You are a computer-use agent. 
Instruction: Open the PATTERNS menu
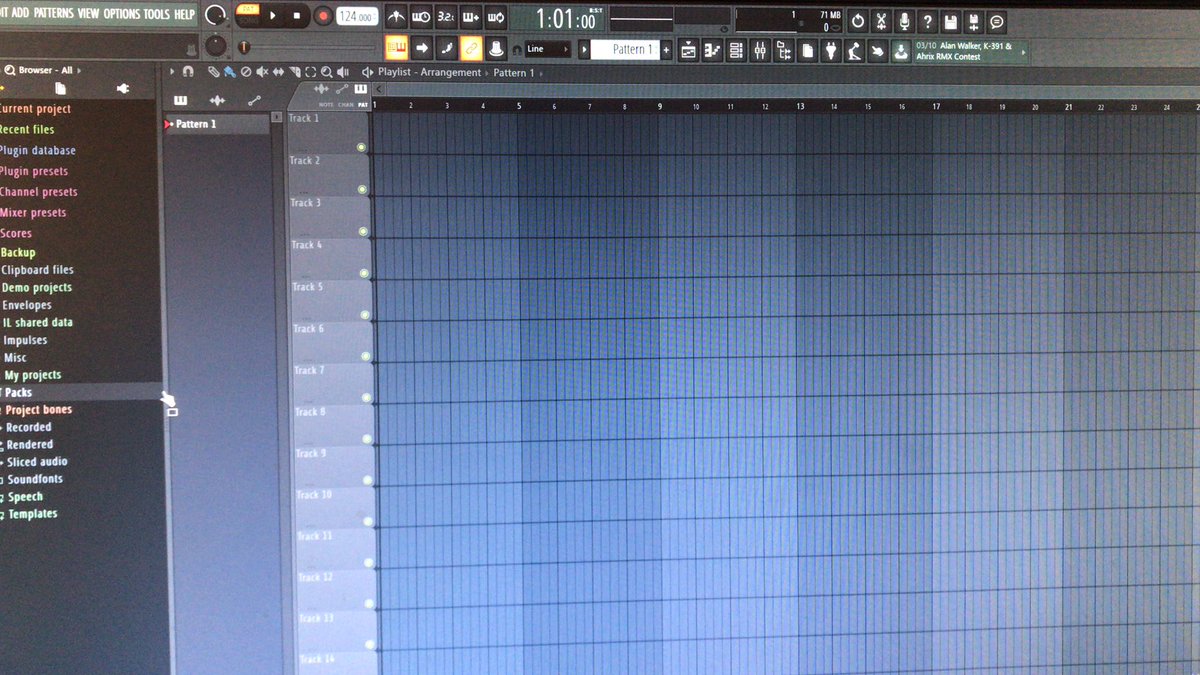point(54,14)
